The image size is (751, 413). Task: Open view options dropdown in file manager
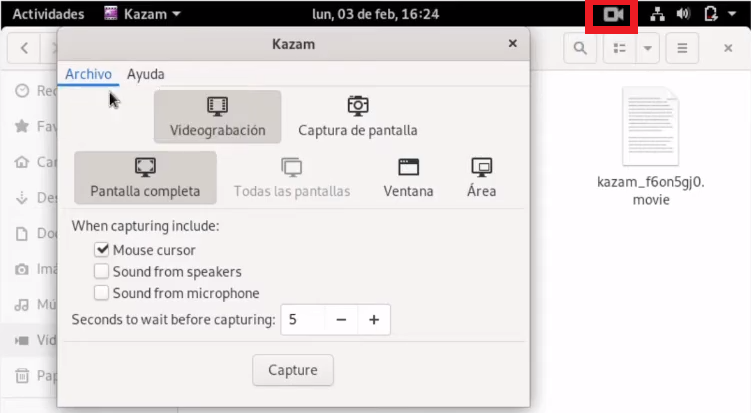(648, 48)
